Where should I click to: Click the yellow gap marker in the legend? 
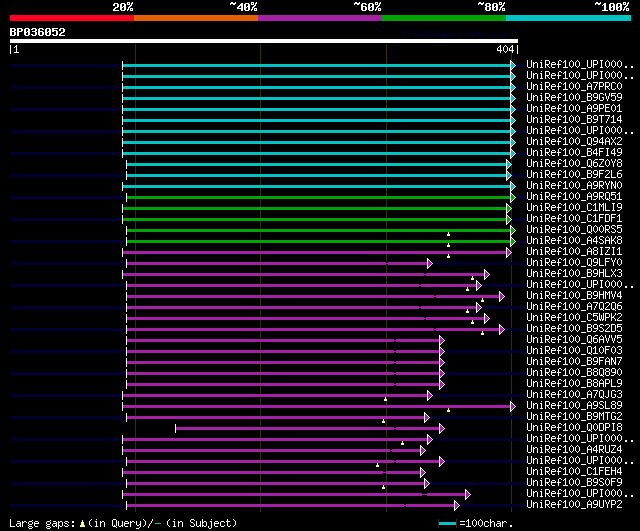[82, 524]
